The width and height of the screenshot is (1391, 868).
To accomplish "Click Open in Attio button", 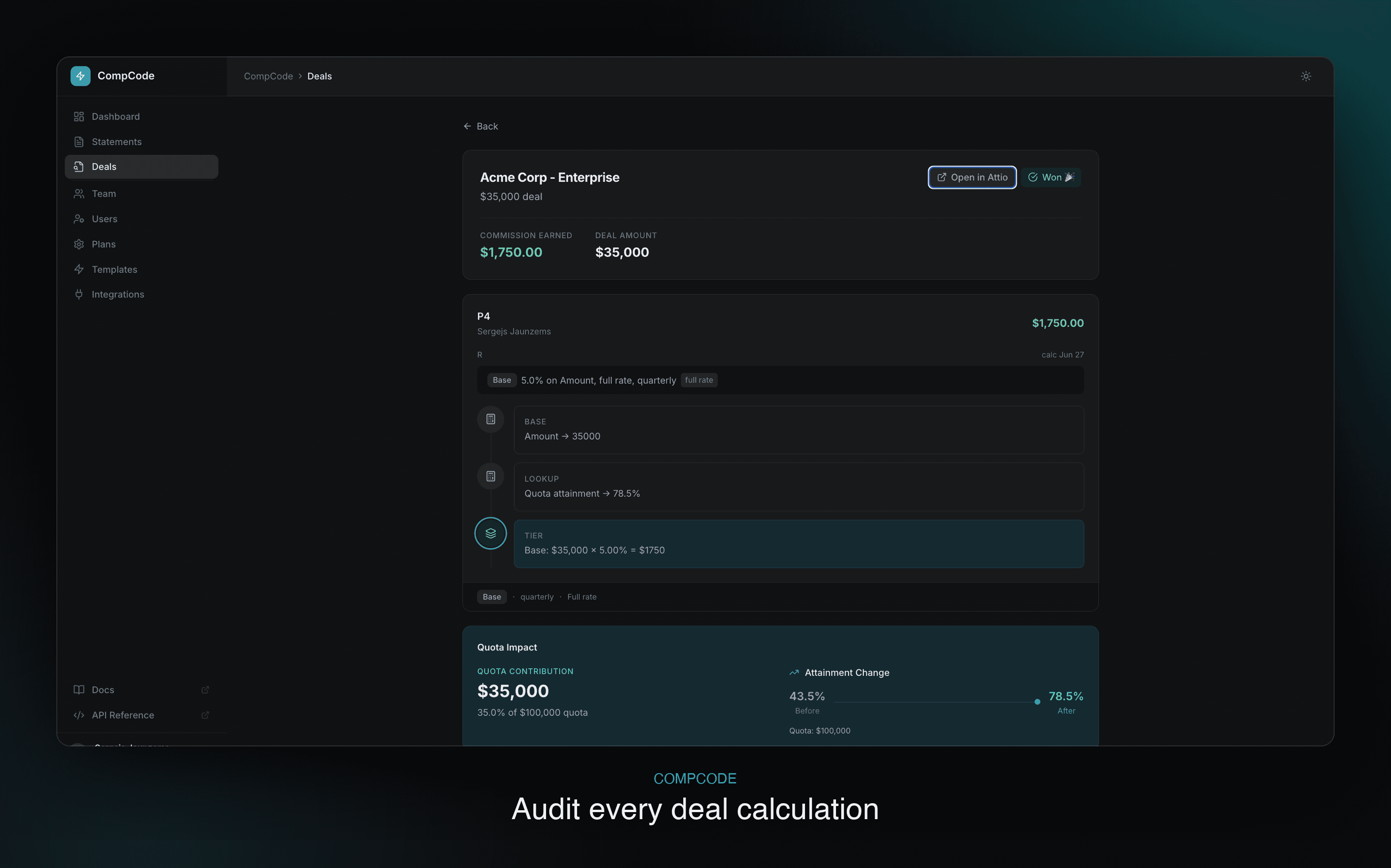I will [x=972, y=178].
